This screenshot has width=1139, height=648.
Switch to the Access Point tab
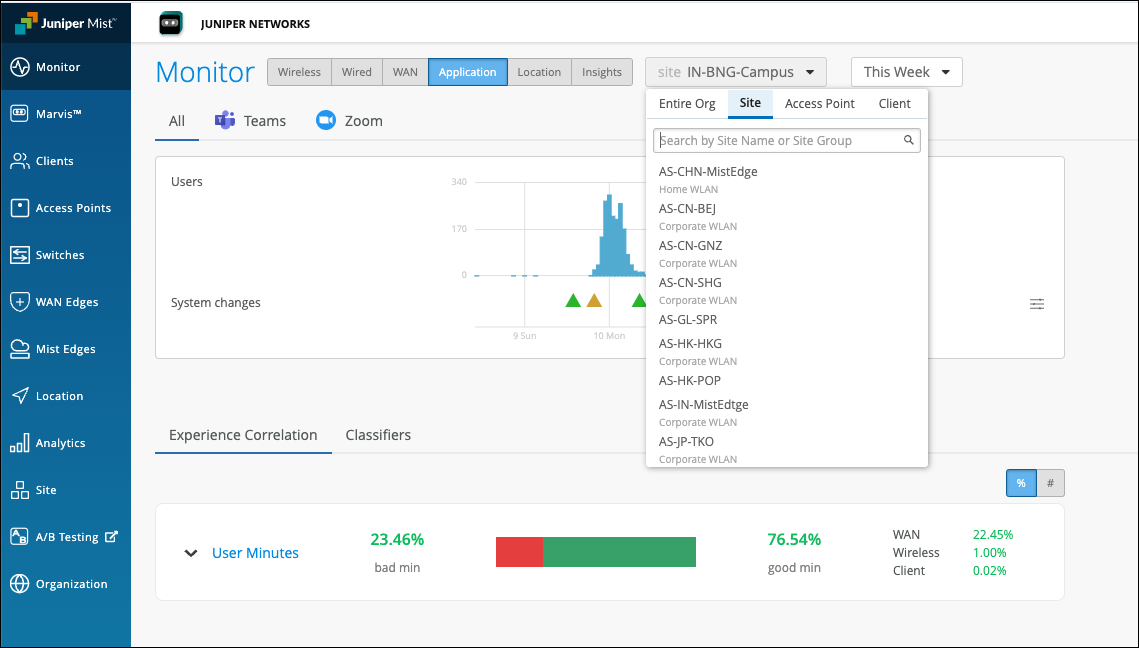[819, 103]
